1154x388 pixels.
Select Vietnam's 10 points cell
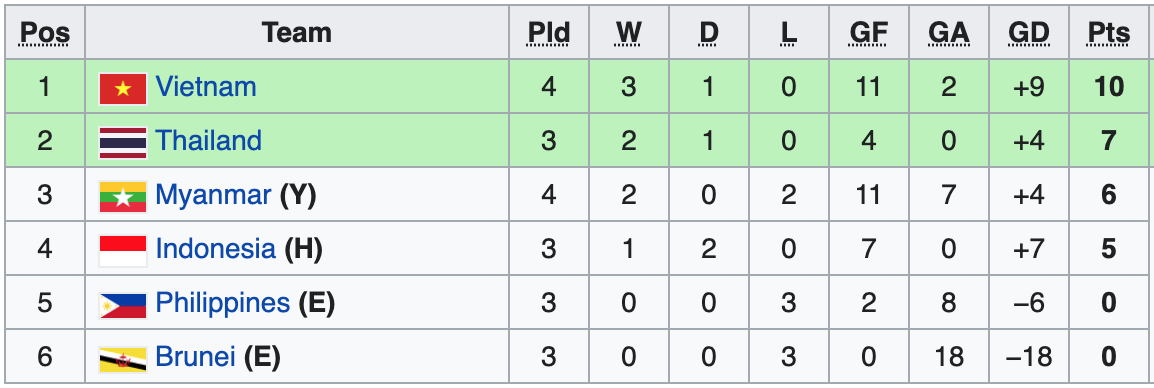tap(1109, 87)
